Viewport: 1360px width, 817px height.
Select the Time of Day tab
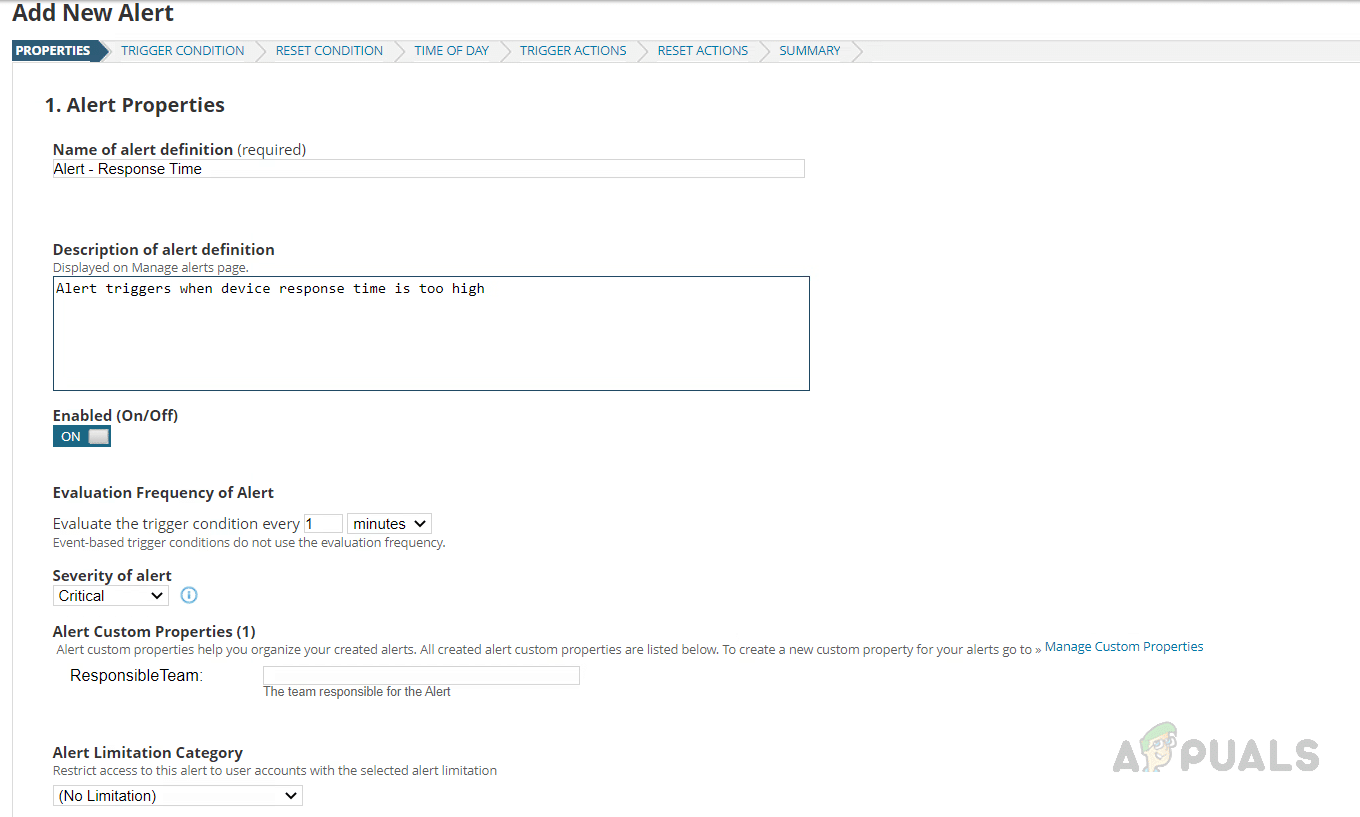[452, 51]
